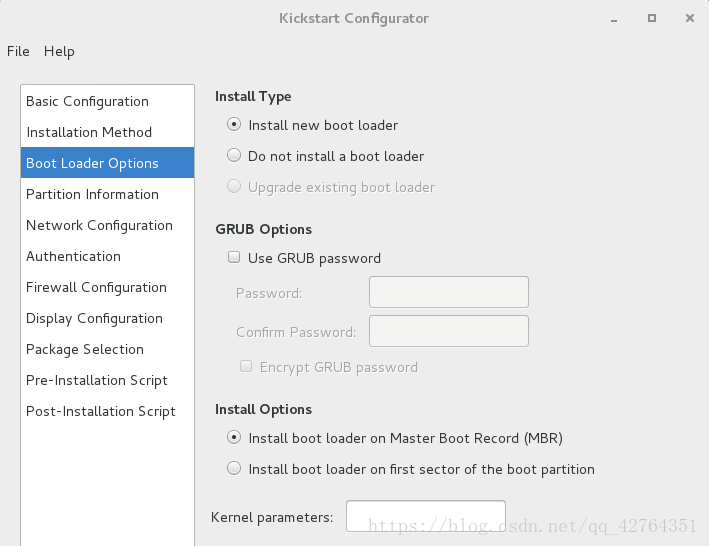This screenshot has width=709, height=546.
Task: Open the File menu
Action: pos(18,51)
